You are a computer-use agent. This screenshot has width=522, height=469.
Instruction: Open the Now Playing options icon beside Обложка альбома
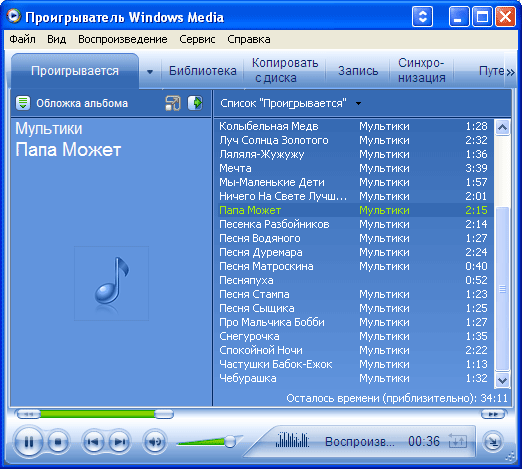click(23, 103)
